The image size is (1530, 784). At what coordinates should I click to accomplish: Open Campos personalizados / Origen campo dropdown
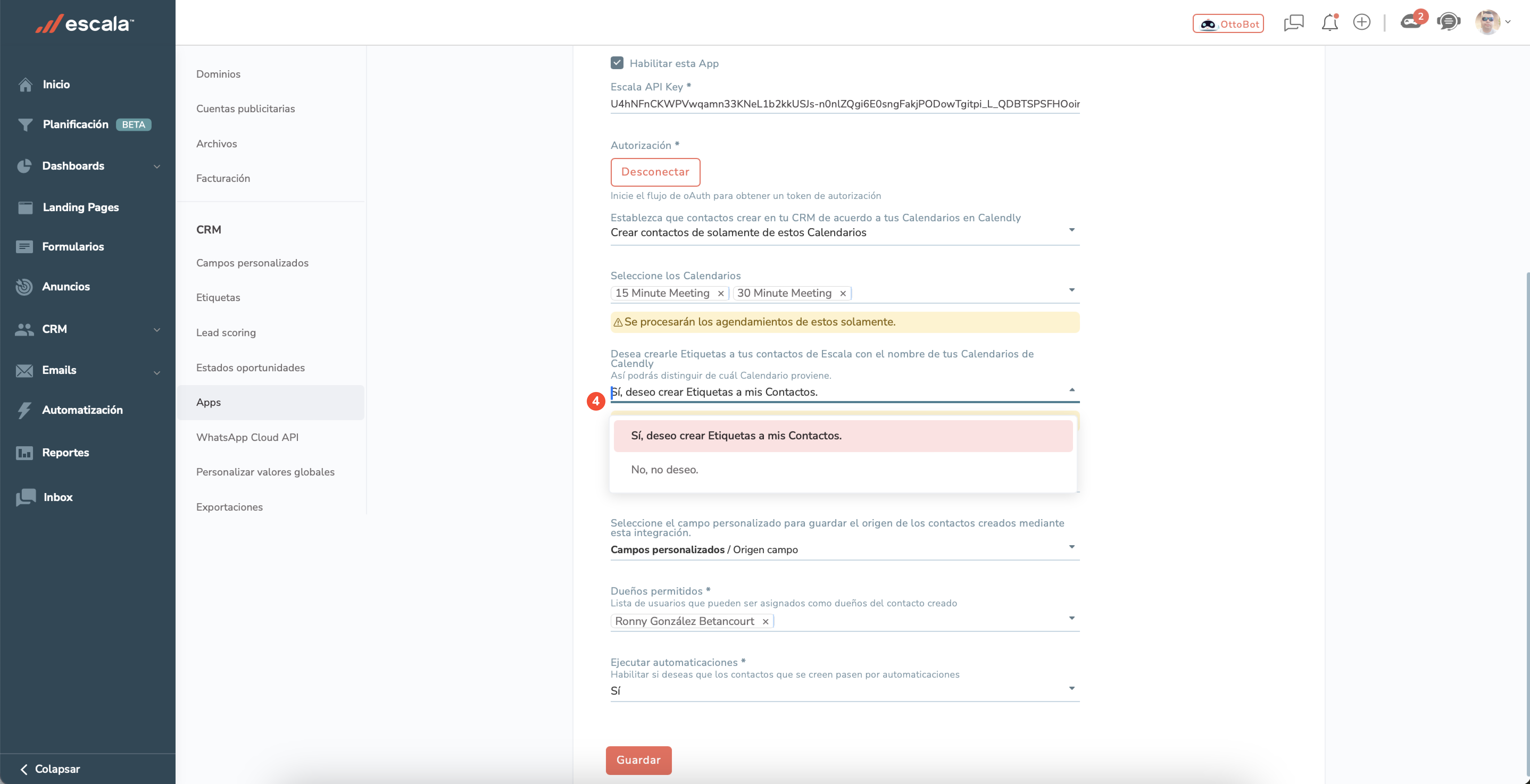(845, 549)
